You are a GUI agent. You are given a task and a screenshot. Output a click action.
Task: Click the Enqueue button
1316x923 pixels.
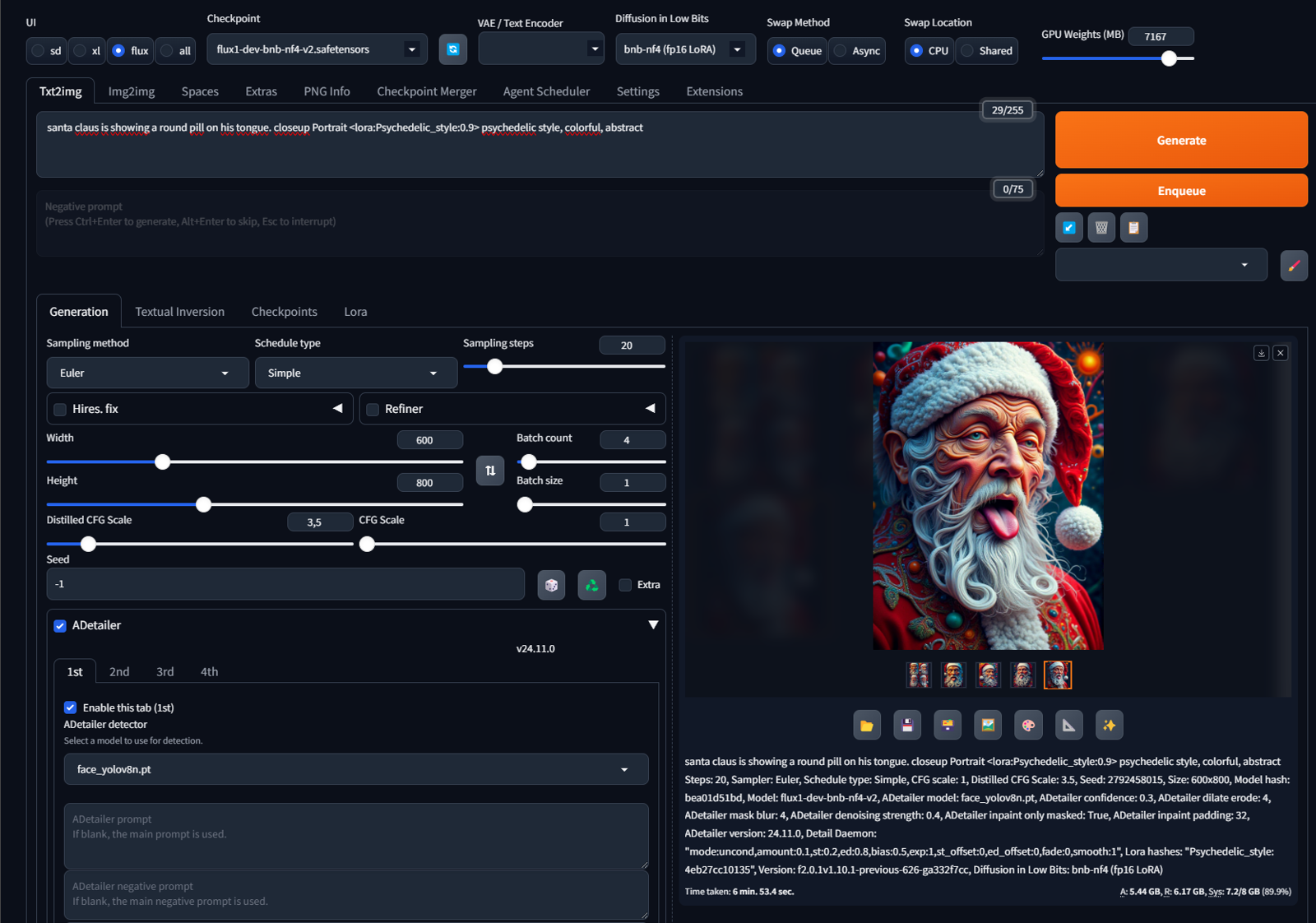pos(1181,190)
